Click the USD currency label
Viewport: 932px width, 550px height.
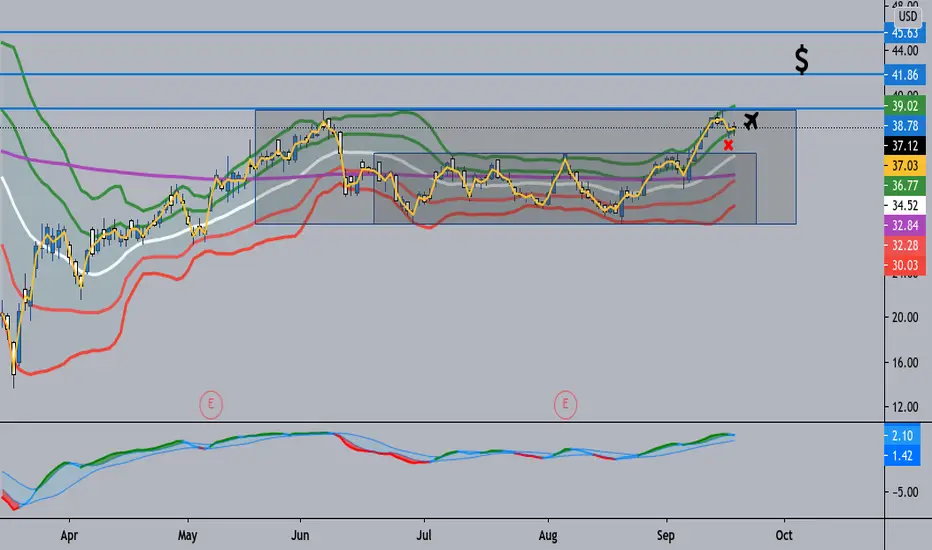(x=908, y=16)
